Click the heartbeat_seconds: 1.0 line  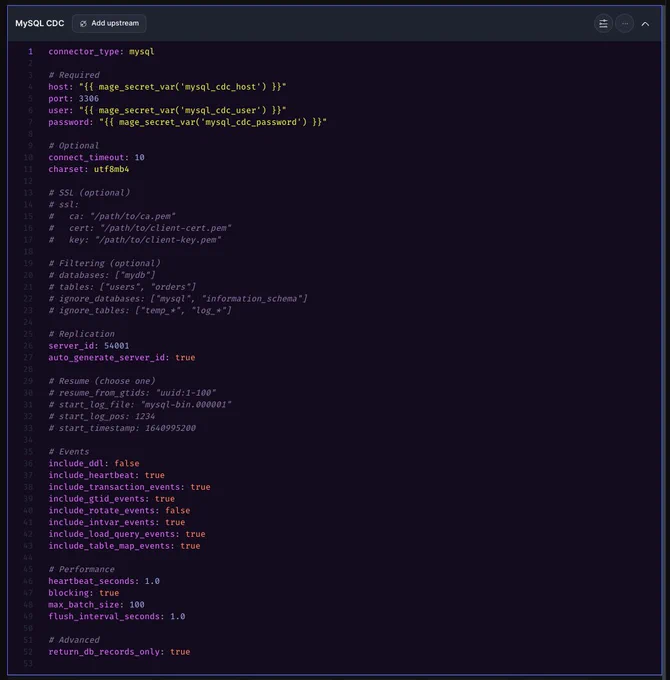(104, 581)
